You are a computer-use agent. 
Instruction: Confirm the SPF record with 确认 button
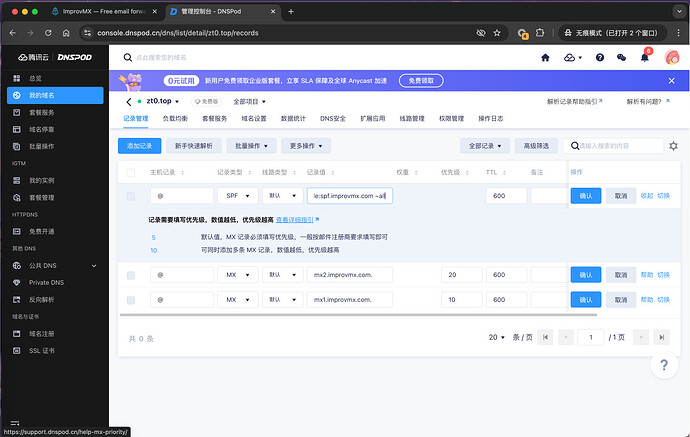[x=586, y=196]
